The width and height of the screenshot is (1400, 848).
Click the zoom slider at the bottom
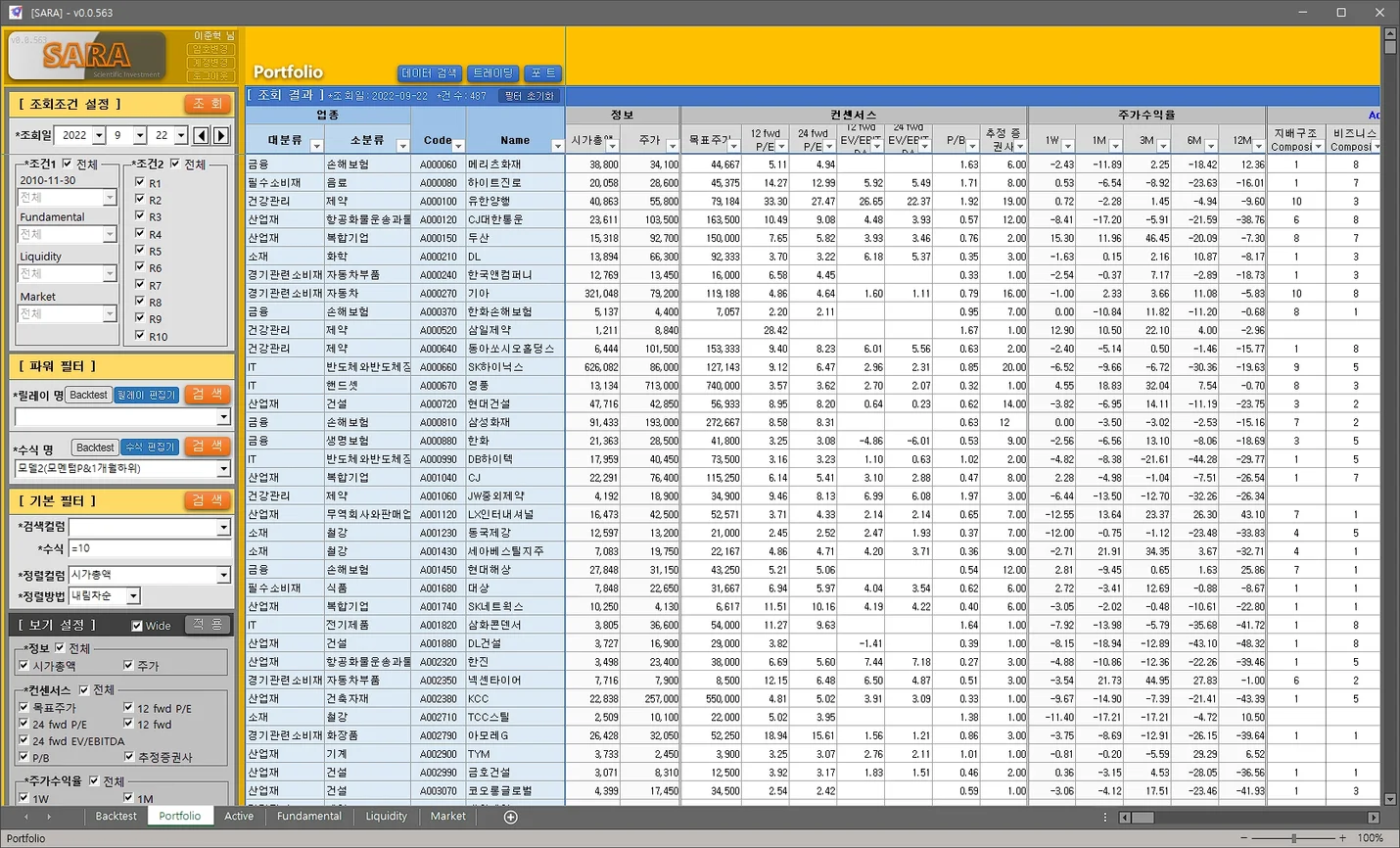[x=1293, y=838]
